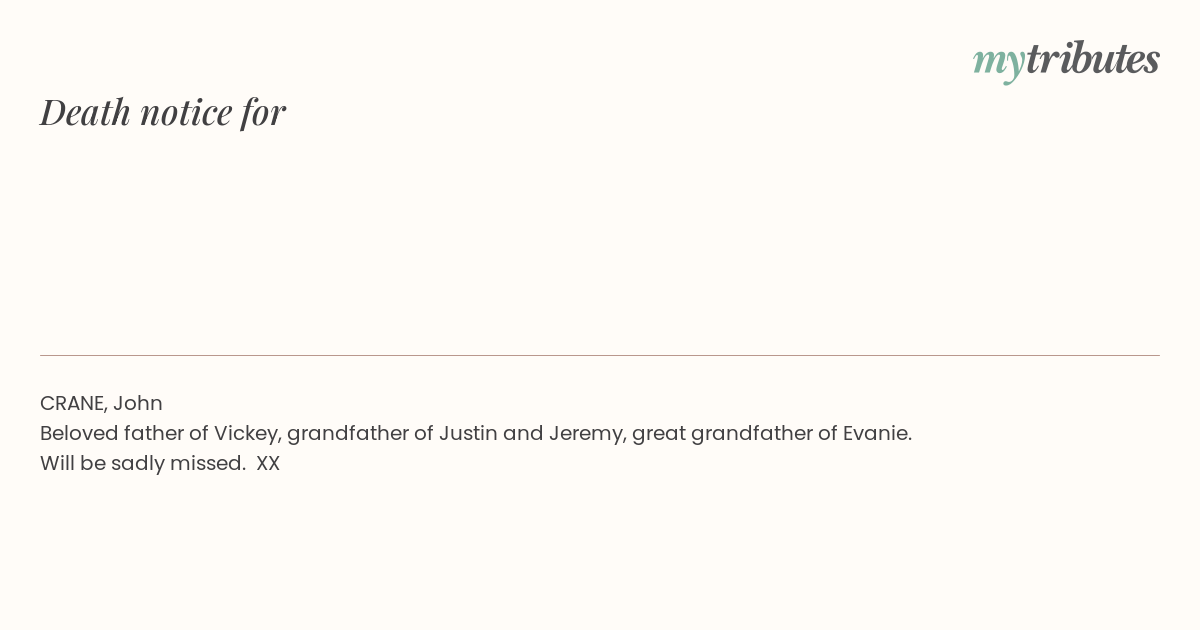1200x630 pixels.
Task: Click the word "Death" in the heading
Action: pyautogui.click(x=86, y=112)
